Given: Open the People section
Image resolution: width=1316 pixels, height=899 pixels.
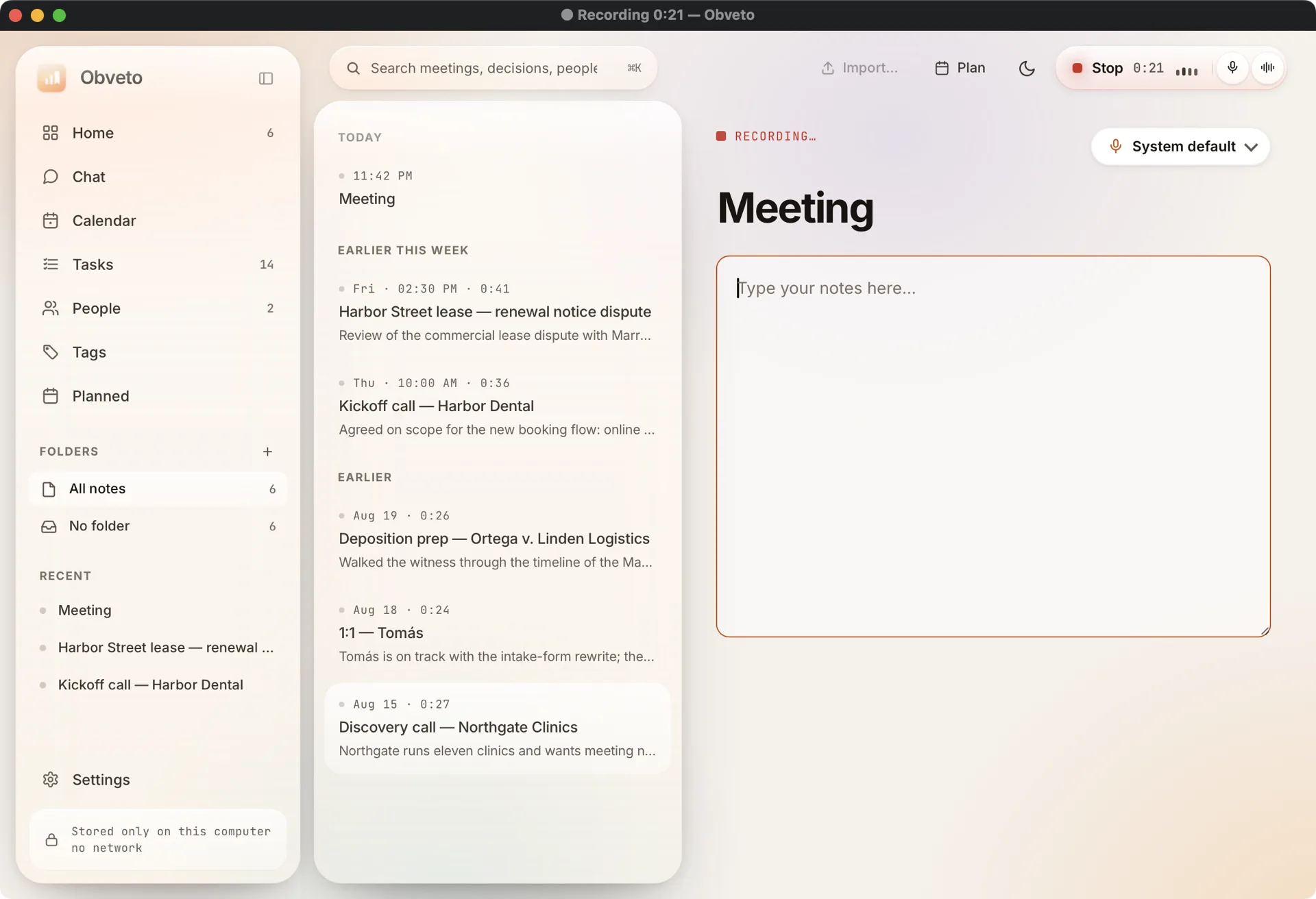Looking at the screenshot, I should tap(158, 308).
